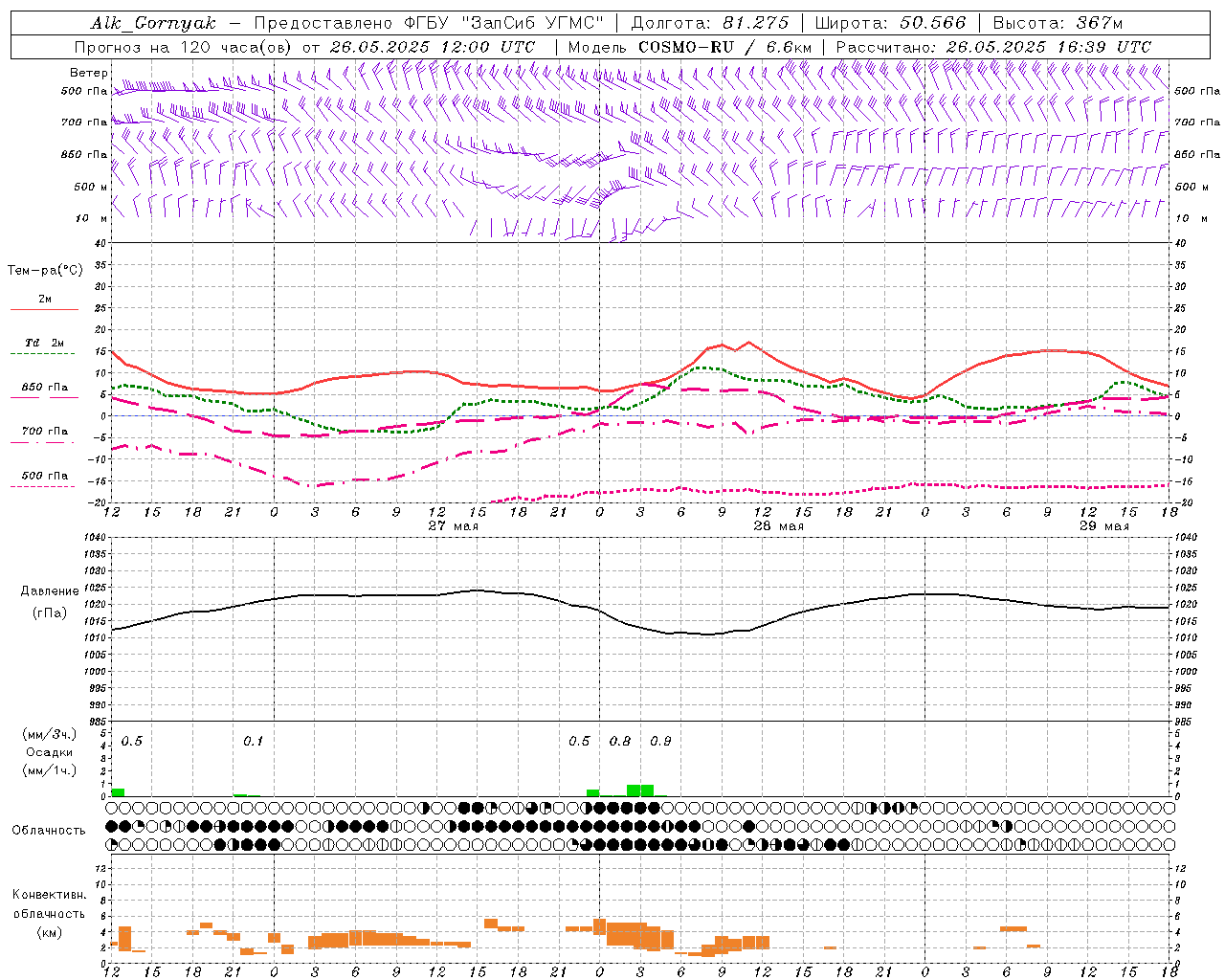Select the 0.8 precipitation amount value
This screenshot has height=980, width=1225.
pyautogui.click(x=620, y=741)
